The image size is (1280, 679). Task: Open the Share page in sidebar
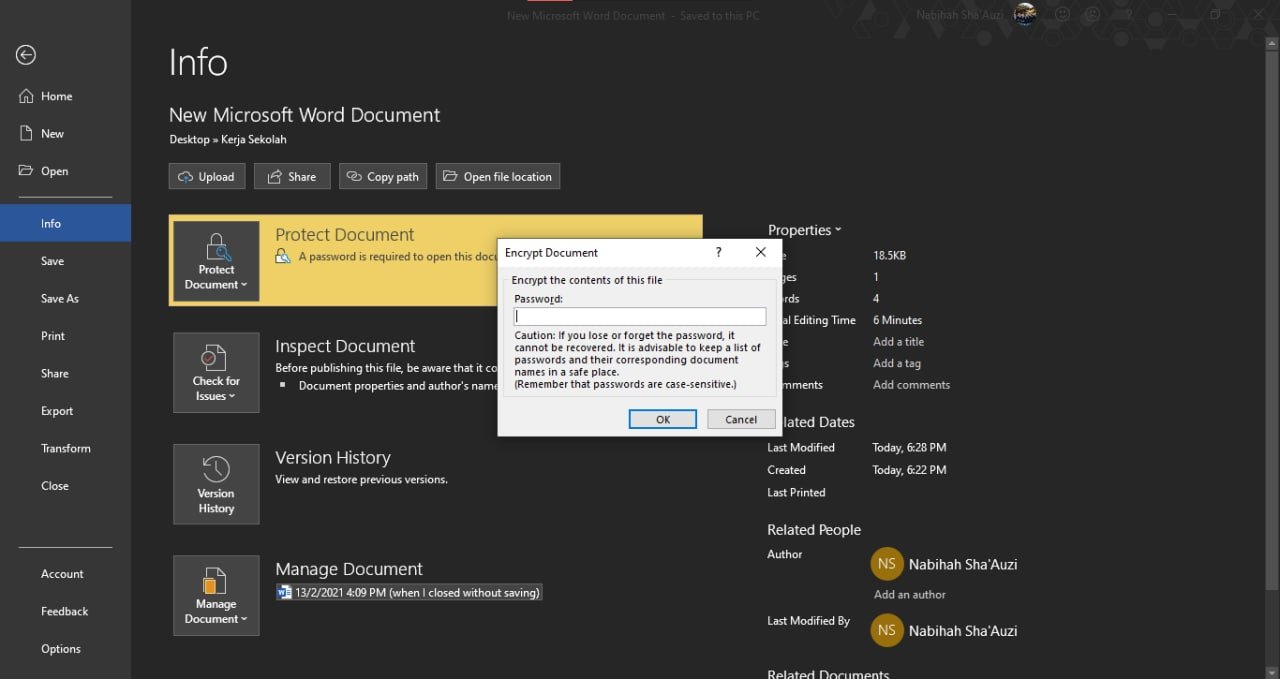(55, 373)
